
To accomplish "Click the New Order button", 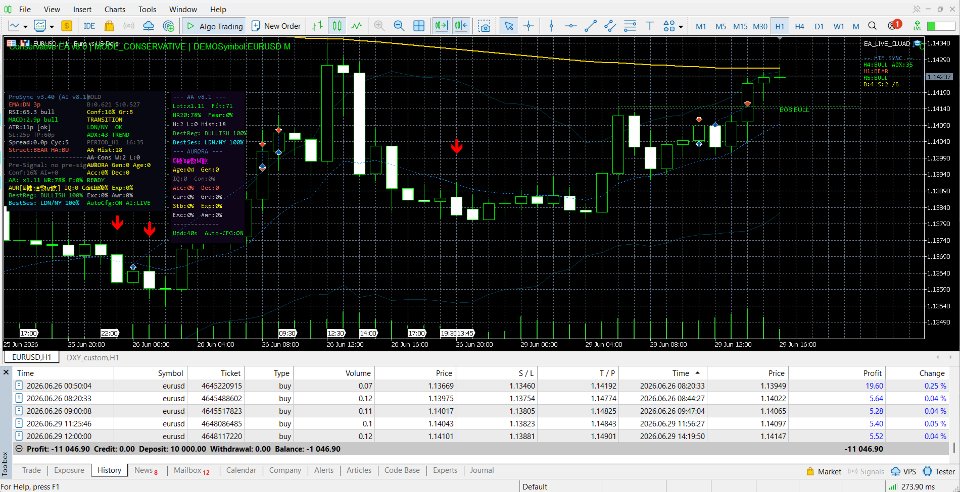I will tap(276, 26).
